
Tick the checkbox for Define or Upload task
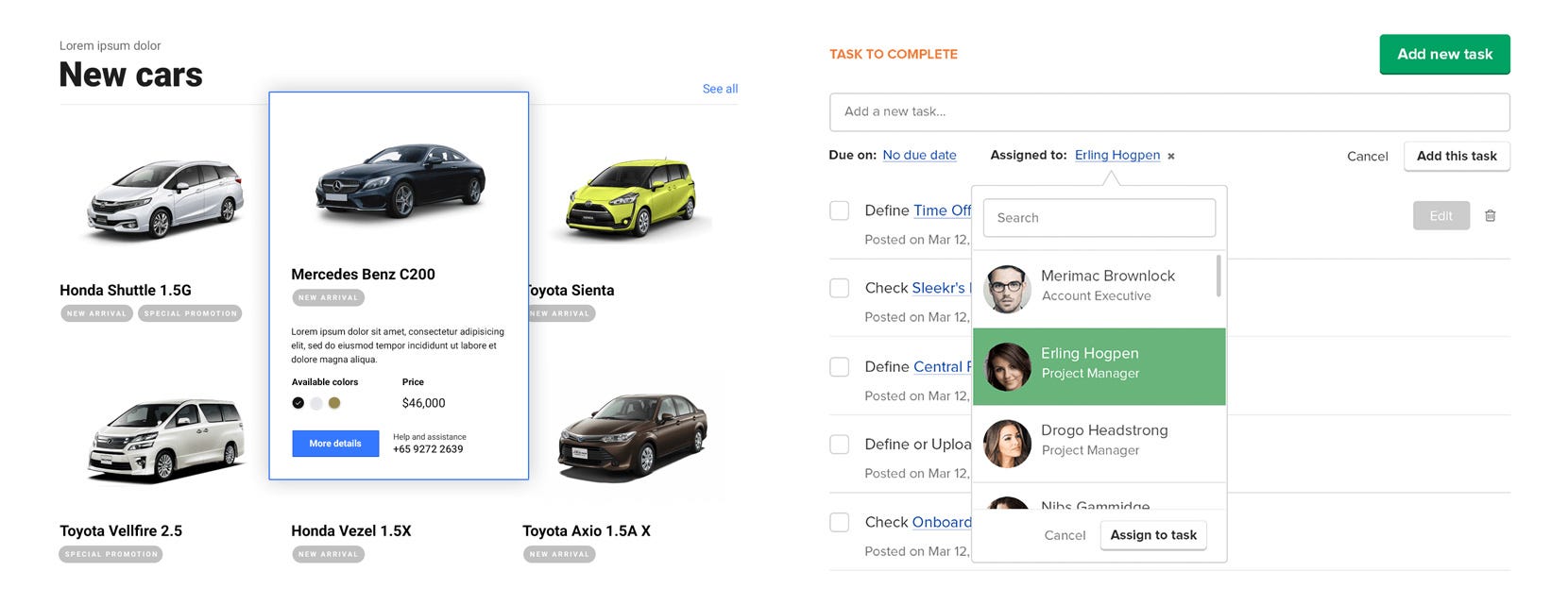839,444
